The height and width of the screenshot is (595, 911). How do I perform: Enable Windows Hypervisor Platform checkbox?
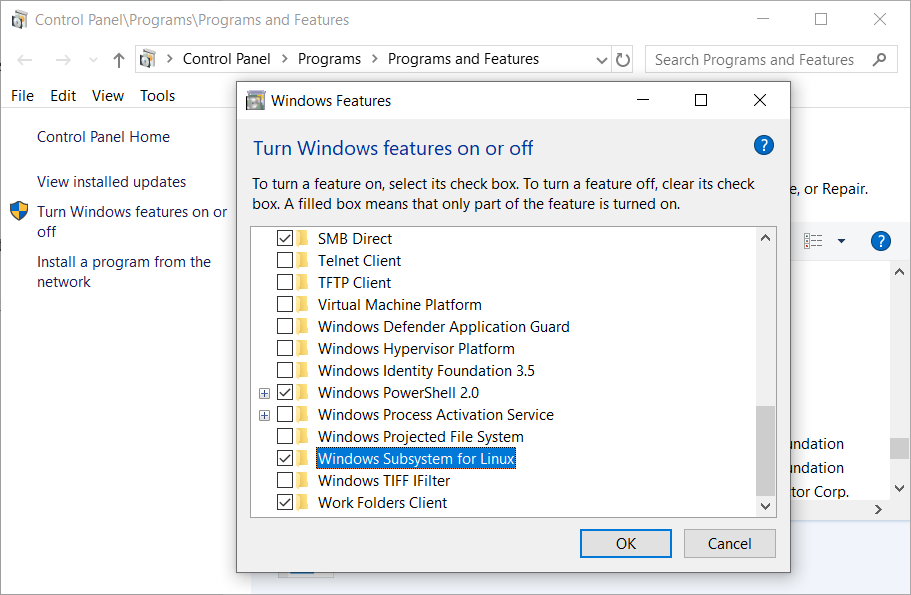285,349
